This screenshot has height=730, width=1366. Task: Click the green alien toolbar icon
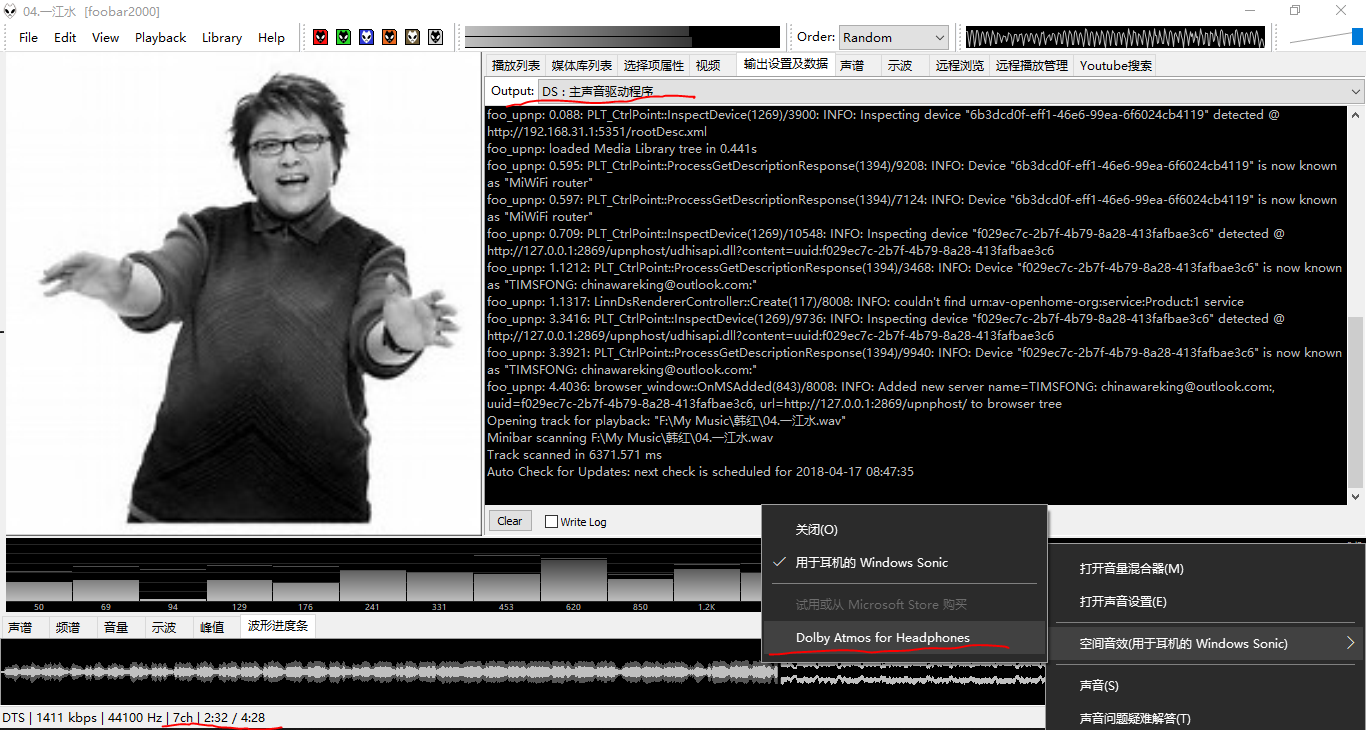(x=343, y=37)
